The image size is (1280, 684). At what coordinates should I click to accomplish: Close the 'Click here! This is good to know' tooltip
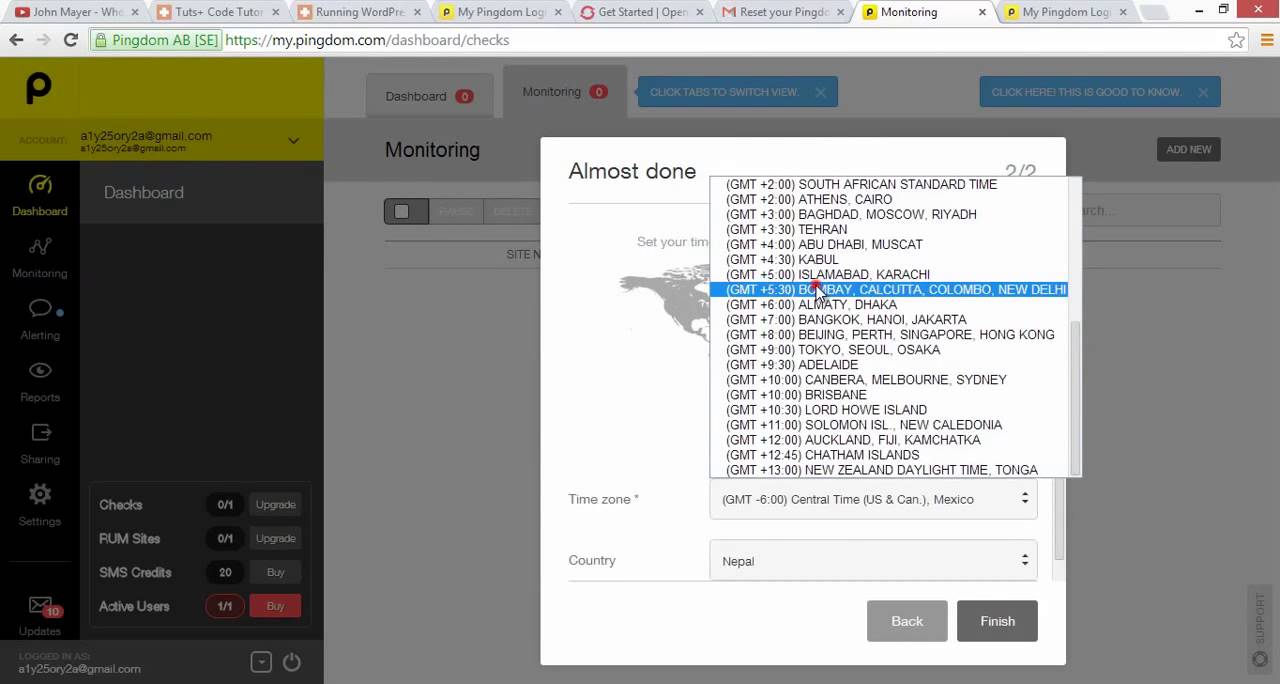coord(1203,92)
